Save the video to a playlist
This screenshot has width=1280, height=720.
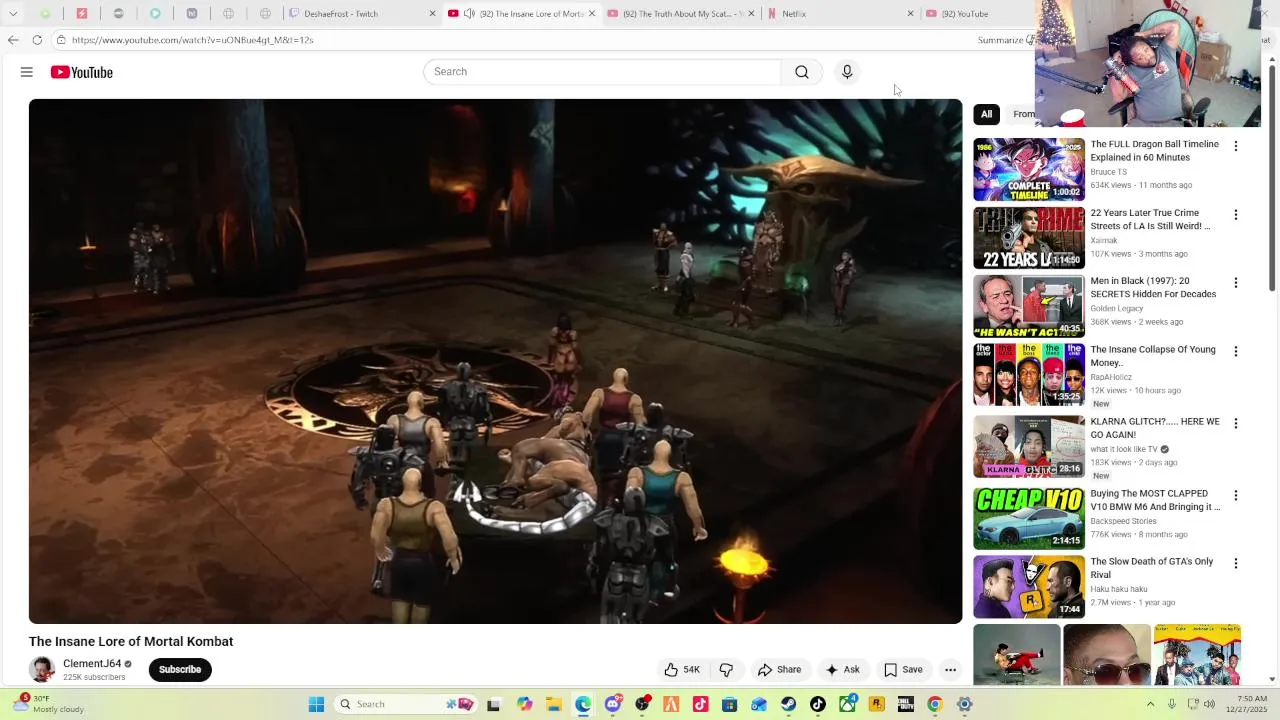click(x=904, y=670)
